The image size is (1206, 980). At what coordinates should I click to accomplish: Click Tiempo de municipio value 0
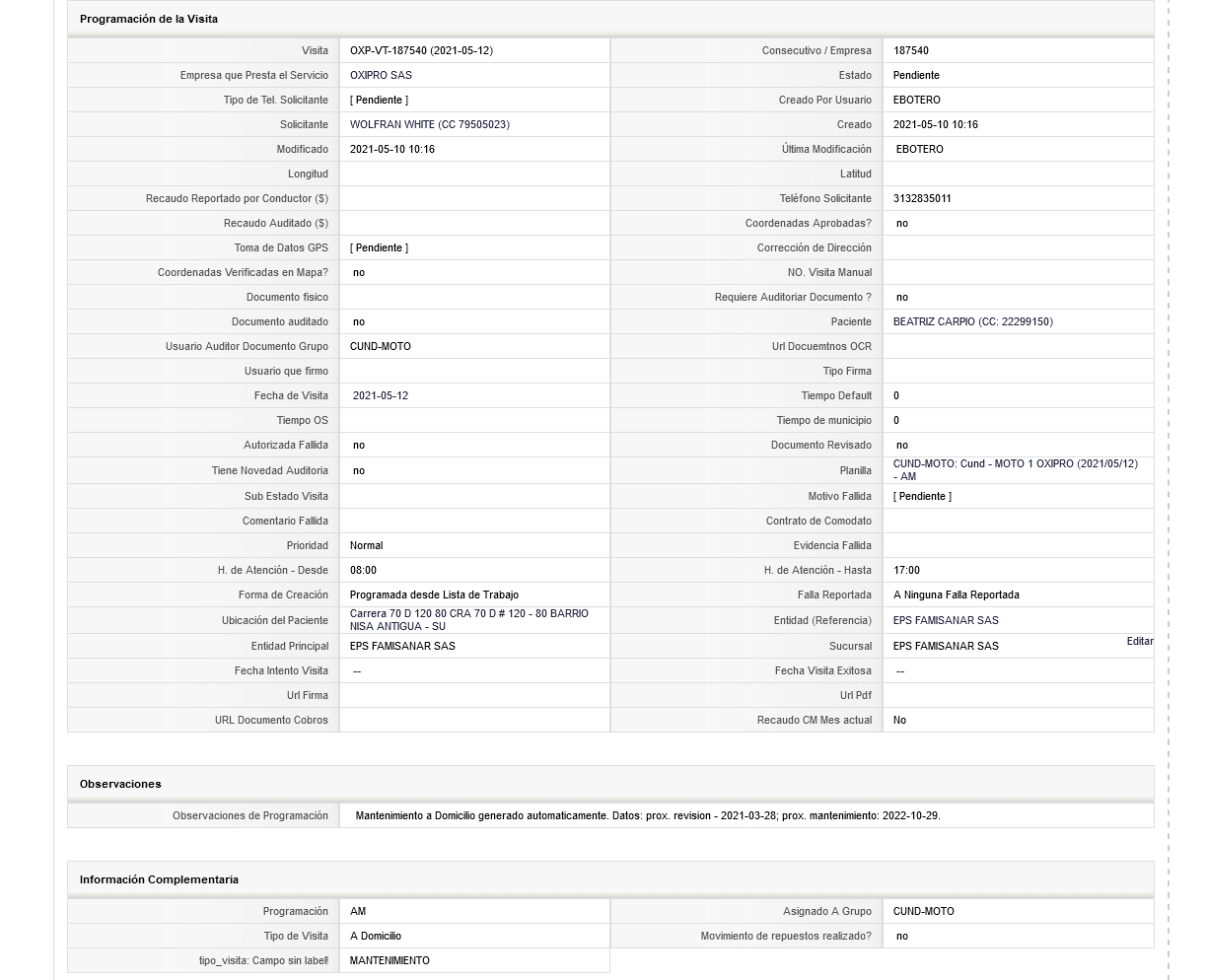[x=896, y=420]
